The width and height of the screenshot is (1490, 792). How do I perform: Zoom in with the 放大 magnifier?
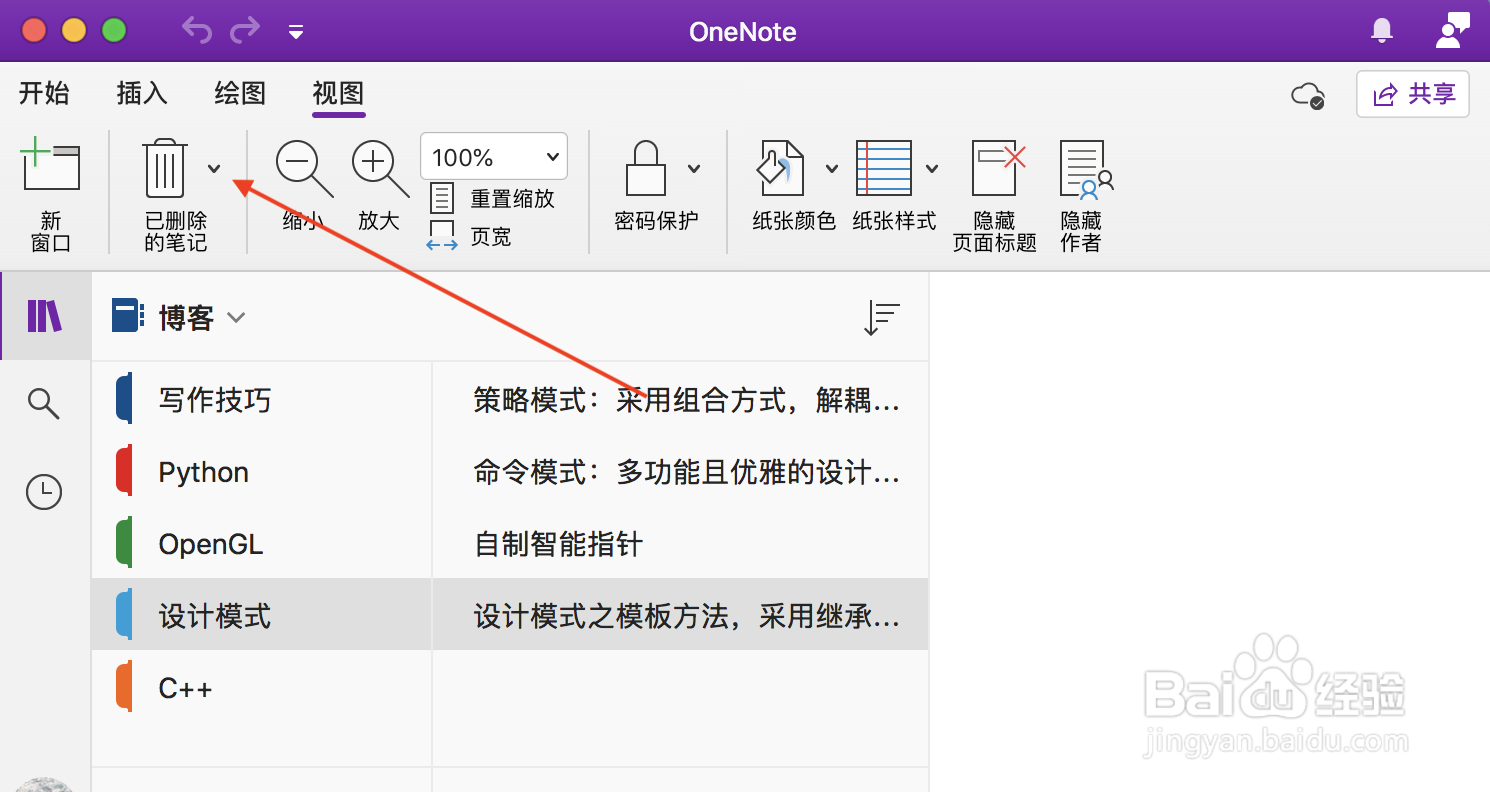[x=379, y=170]
